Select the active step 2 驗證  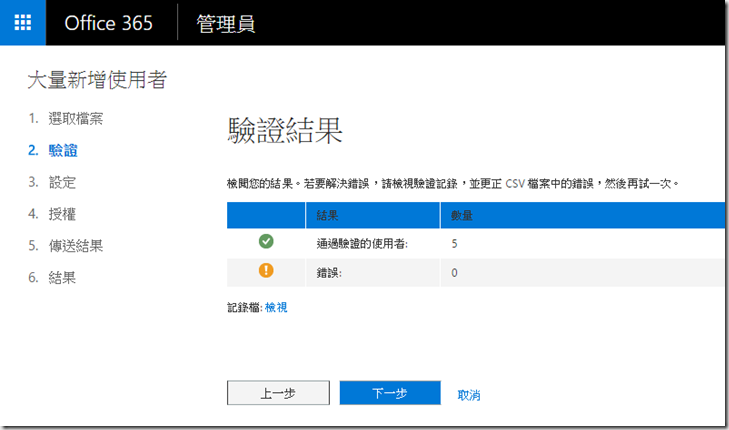tap(63, 151)
